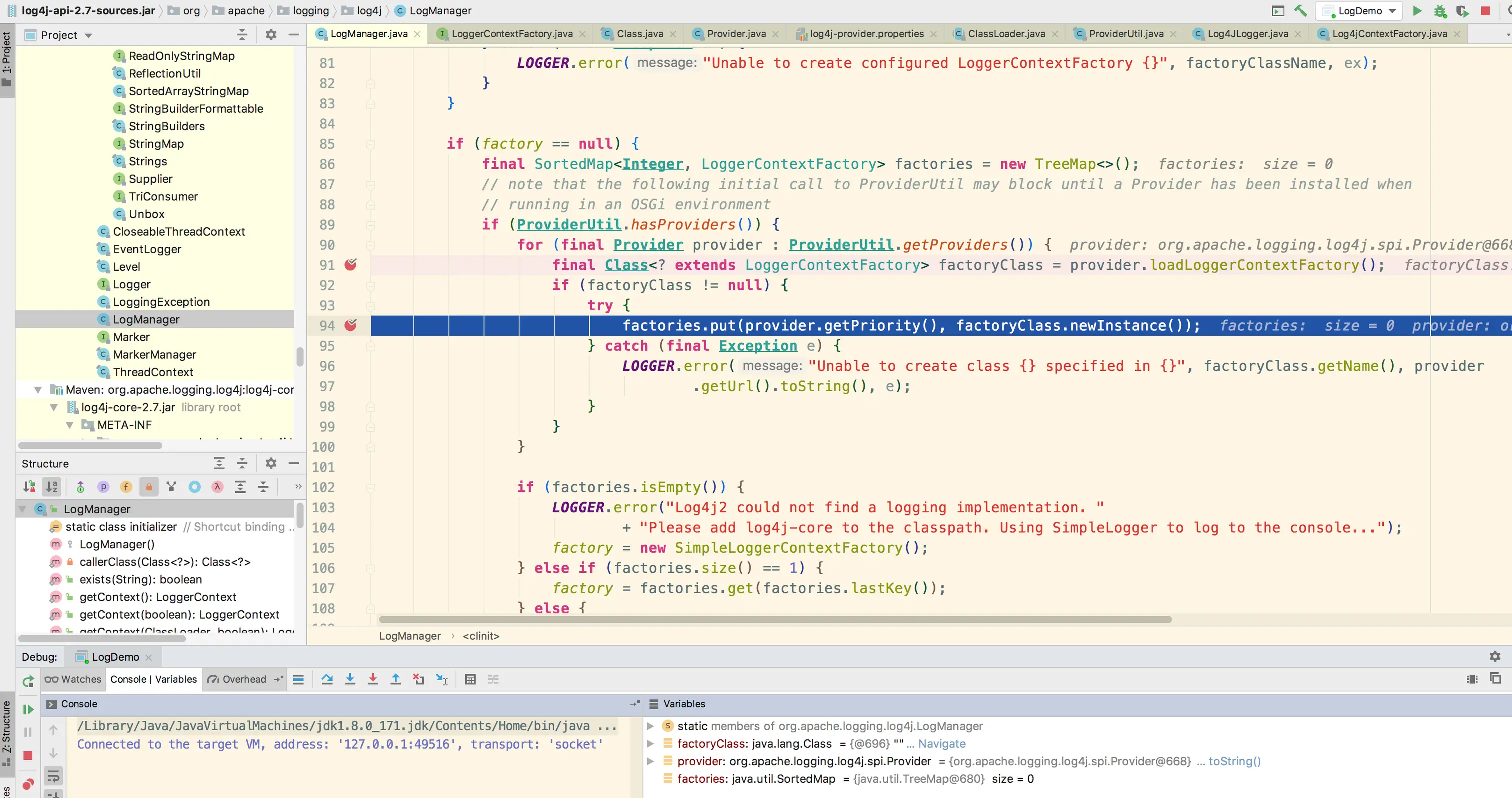Image resolution: width=1512 pixels, height=798 pixels.
Task: Click the Build project hammer icon
Action: click(1300, 11)
